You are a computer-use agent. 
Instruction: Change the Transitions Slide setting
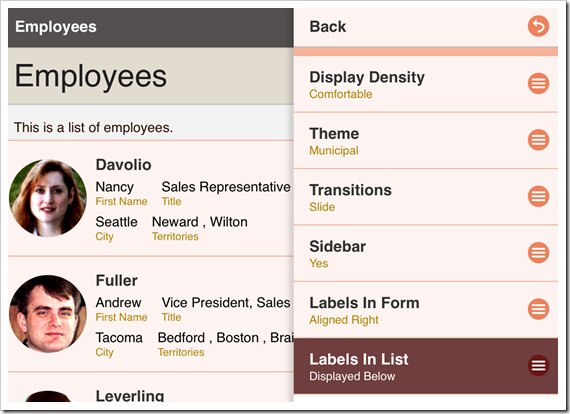coord(426,197)
